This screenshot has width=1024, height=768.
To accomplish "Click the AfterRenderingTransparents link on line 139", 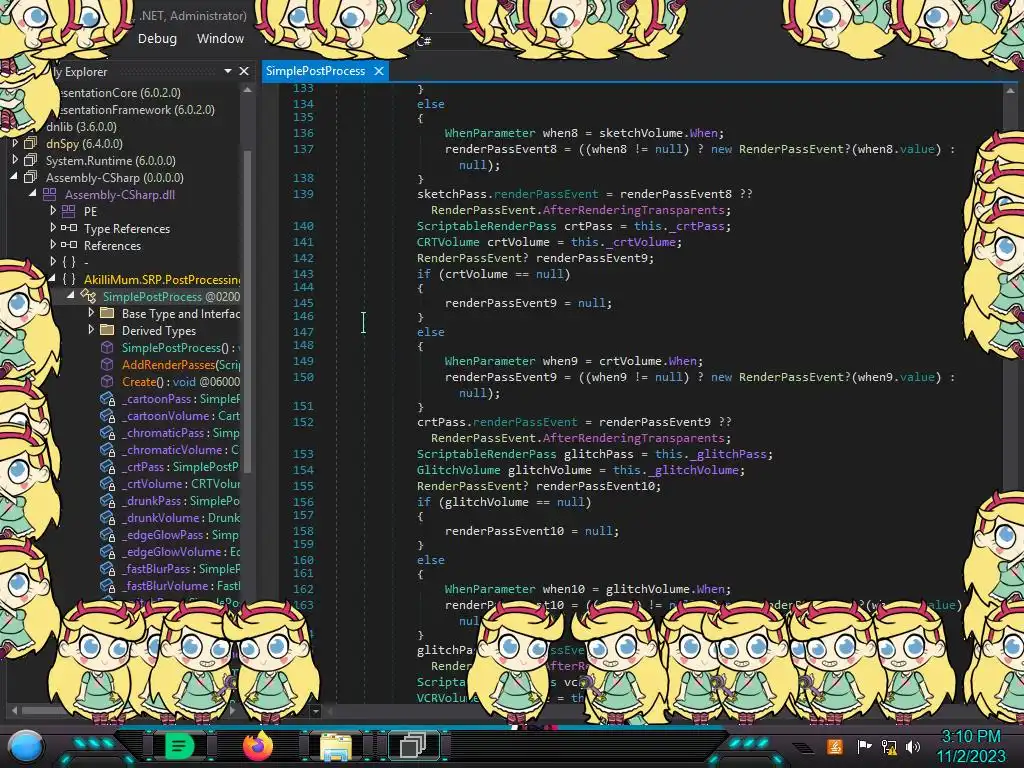I will point(633,210).
